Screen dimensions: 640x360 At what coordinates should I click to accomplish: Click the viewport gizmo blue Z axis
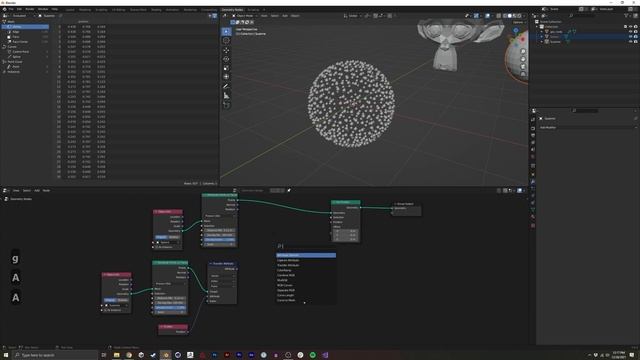516,31
